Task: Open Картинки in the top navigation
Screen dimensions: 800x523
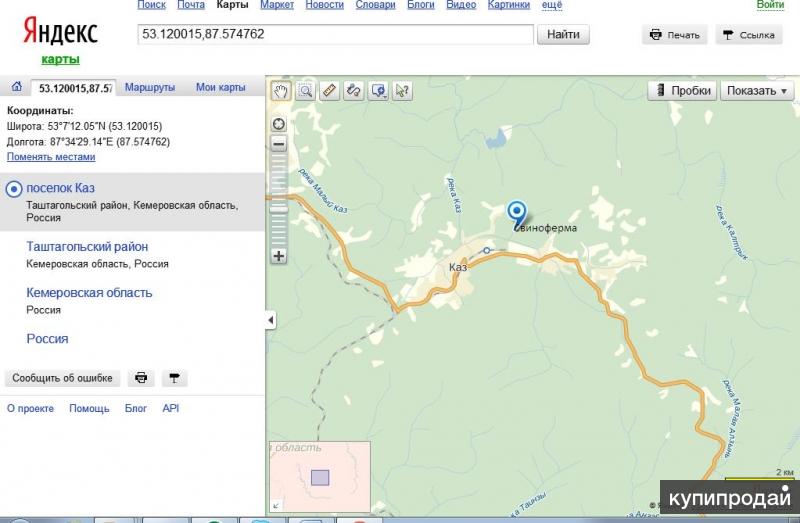Action: (x=509, y=5)
